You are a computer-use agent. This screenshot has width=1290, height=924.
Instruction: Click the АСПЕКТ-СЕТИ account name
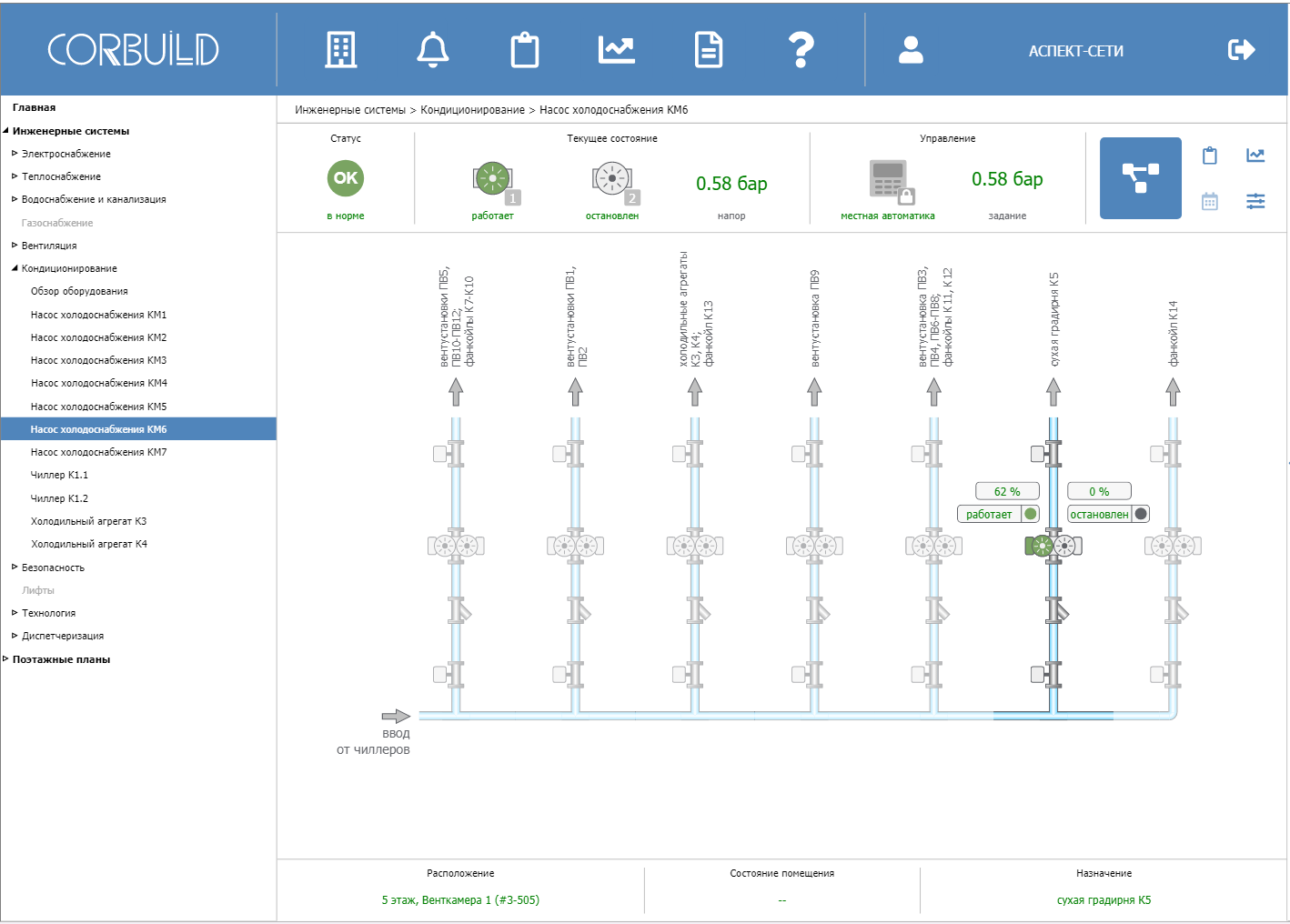[1076, 52]
